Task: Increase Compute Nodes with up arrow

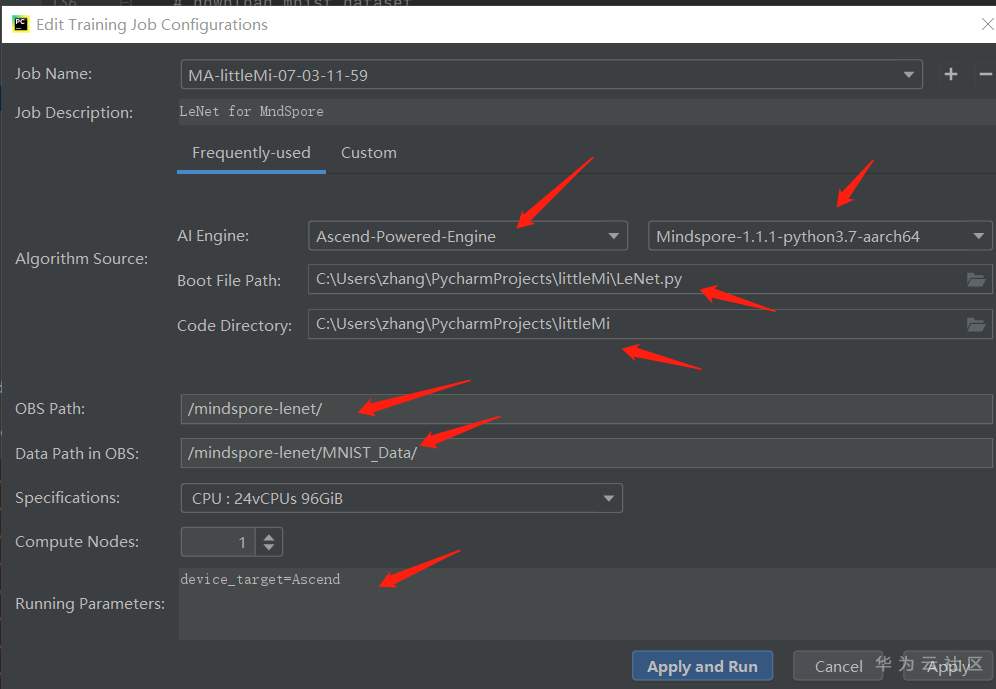Action: tap(269, 537)
